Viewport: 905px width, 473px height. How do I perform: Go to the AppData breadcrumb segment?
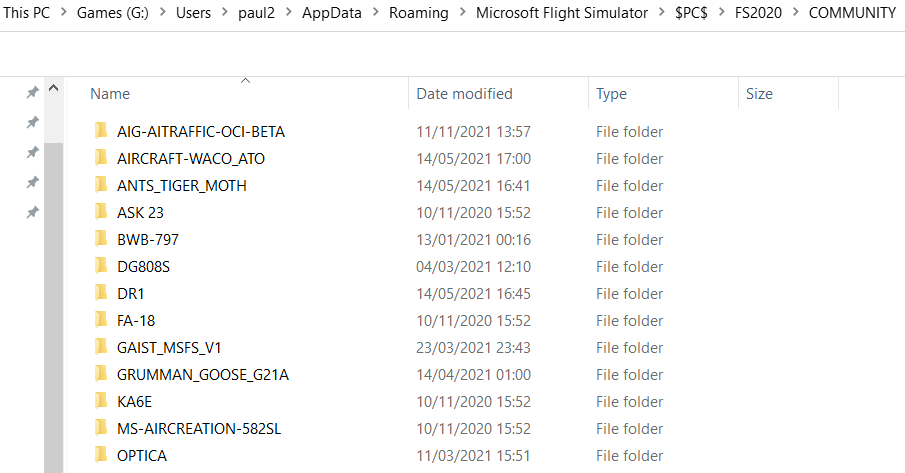[328, 13]
